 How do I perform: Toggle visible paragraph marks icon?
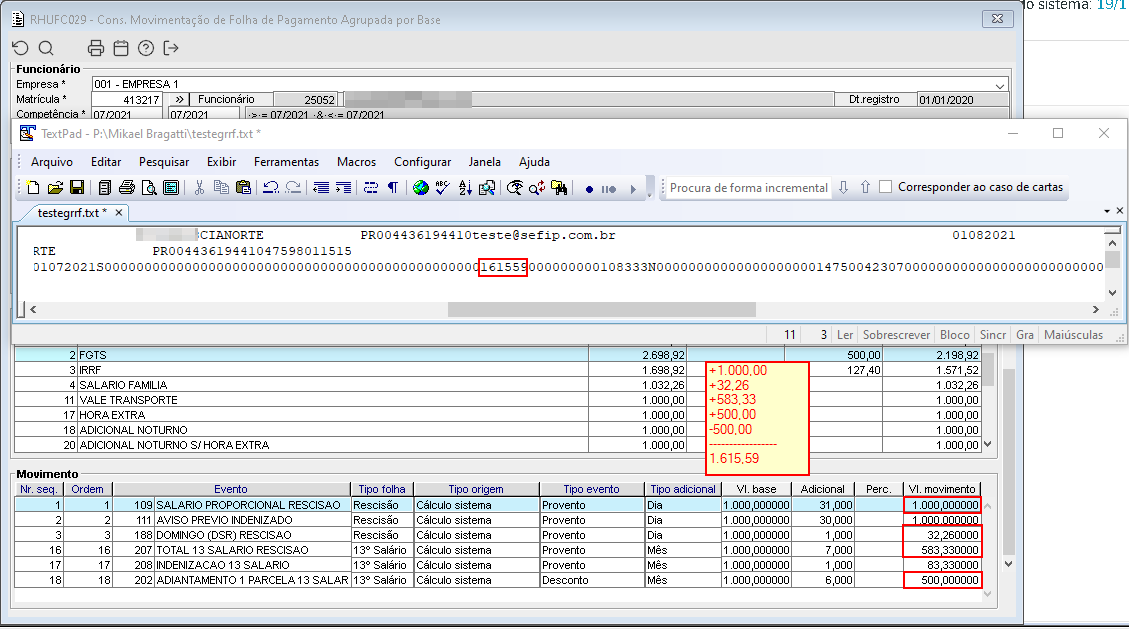pyautogui.click(x=393, y=188)
